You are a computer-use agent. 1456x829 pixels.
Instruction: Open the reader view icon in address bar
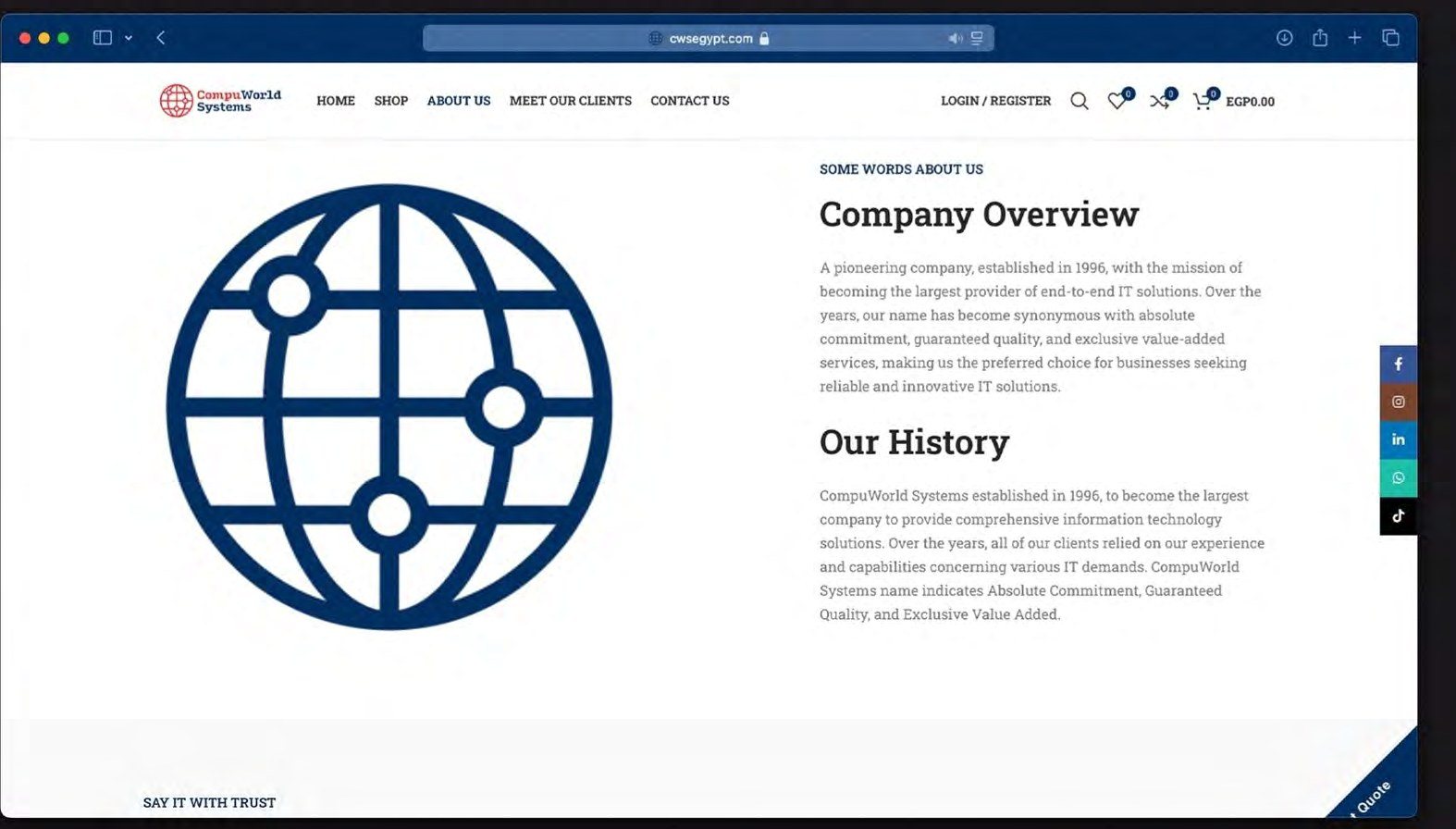coord(977,38)
